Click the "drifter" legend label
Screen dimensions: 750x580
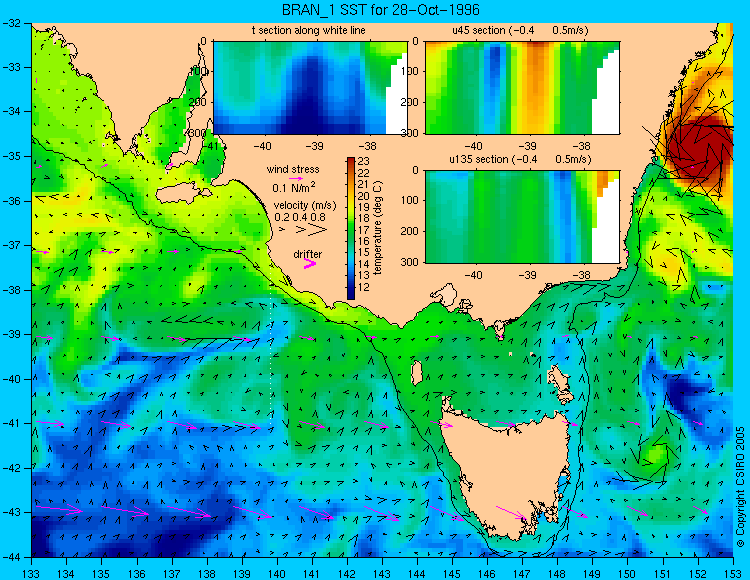[x=308, y=254]
